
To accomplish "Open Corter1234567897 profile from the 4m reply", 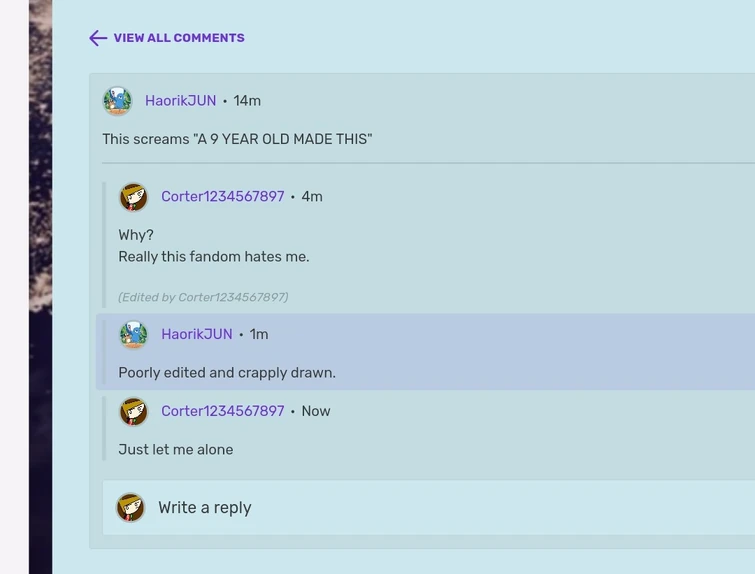I will coord(222,196).
